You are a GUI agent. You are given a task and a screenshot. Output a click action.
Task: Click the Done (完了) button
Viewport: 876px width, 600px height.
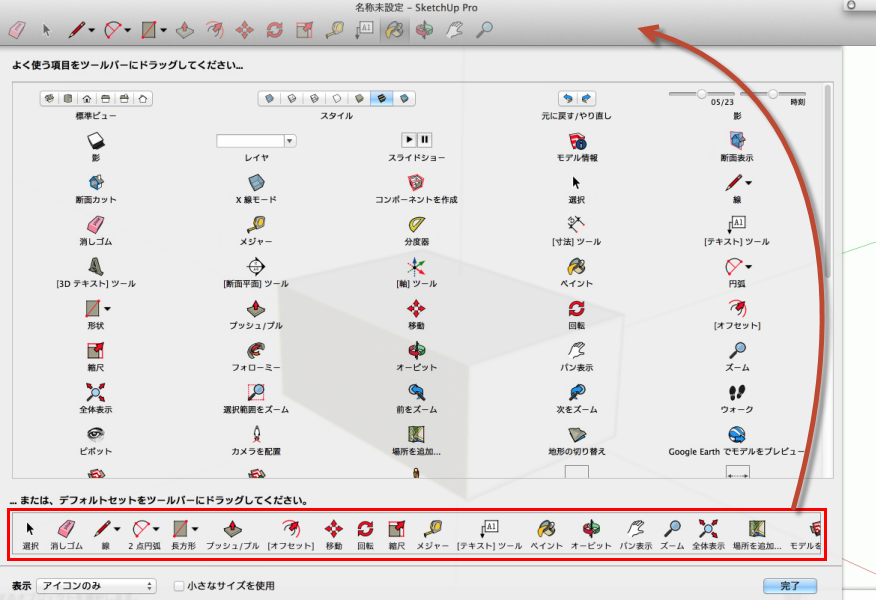(x=790, y=586)
